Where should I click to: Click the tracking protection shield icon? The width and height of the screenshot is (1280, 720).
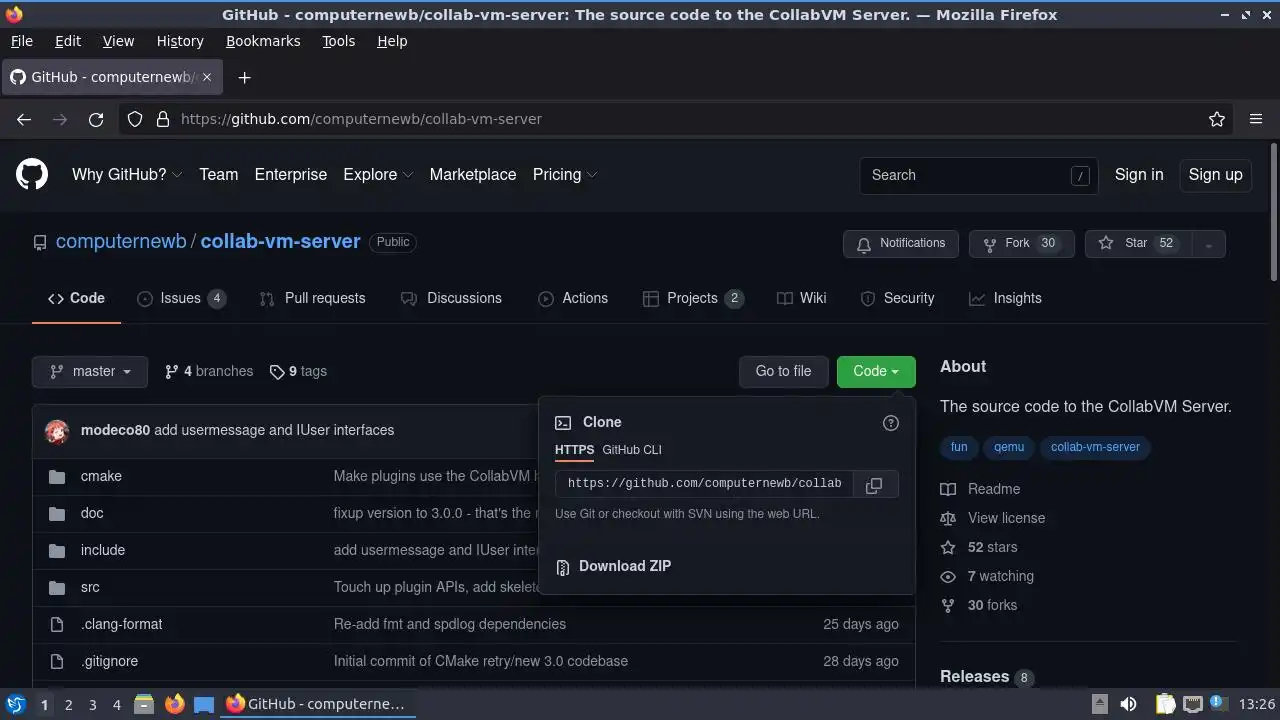coord(135,119)
